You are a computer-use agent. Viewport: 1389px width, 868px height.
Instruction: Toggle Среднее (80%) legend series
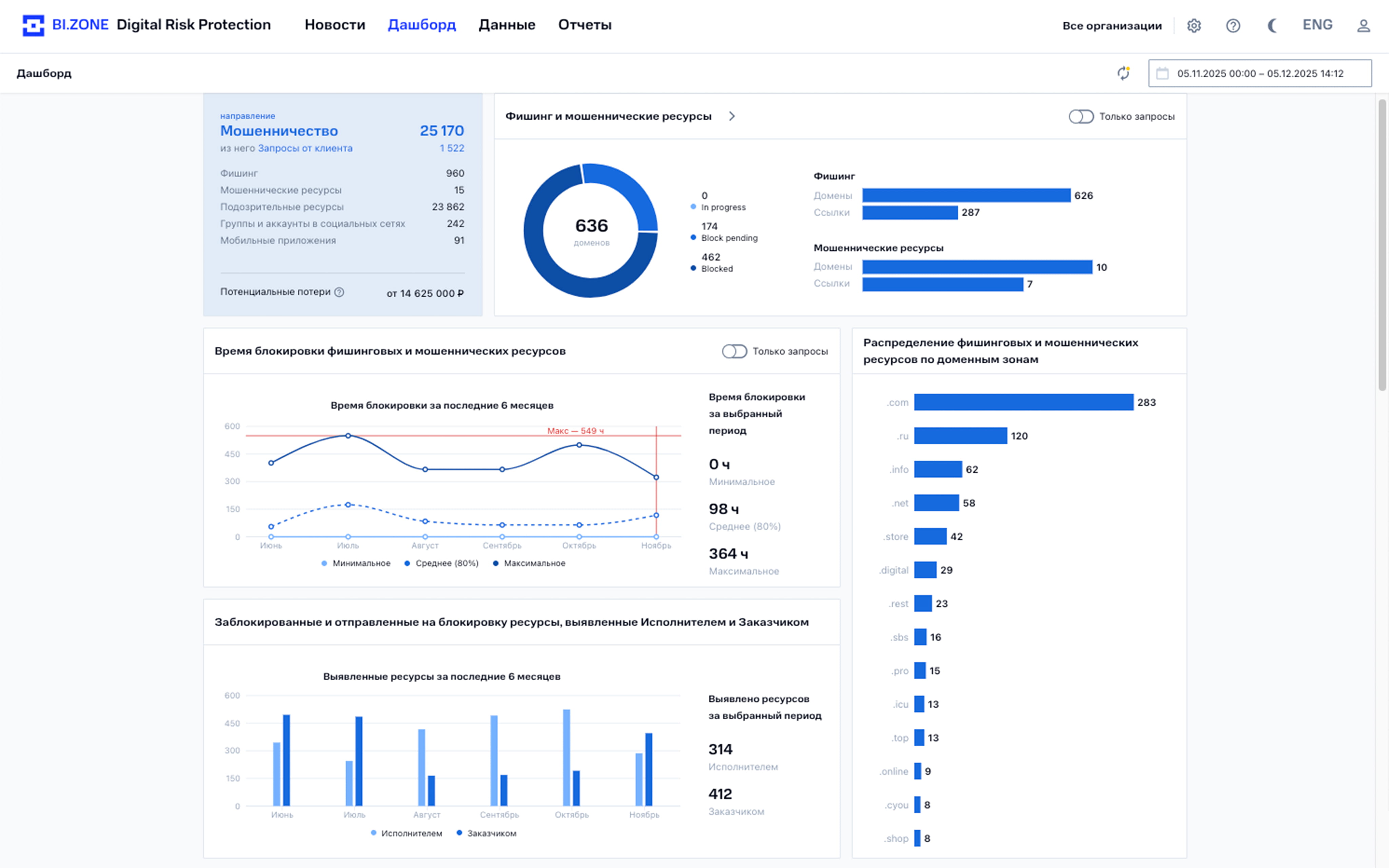click(441, 563)
